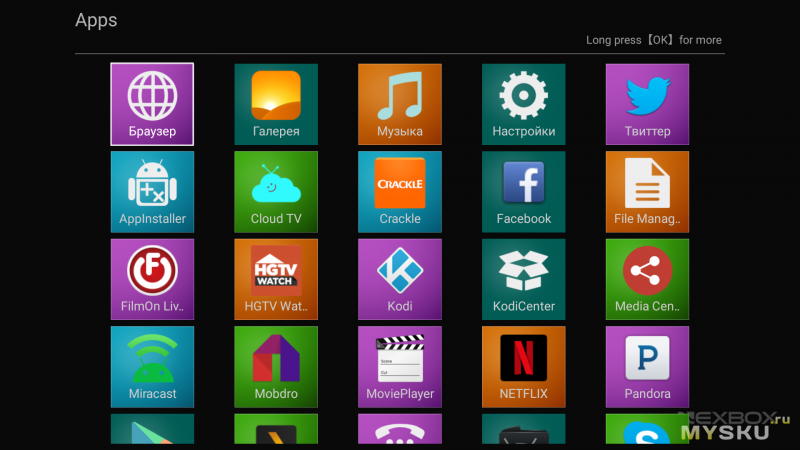This screenshot has width=800, height=450.
Task: Open the Crackle app
Action: point(400,192)
